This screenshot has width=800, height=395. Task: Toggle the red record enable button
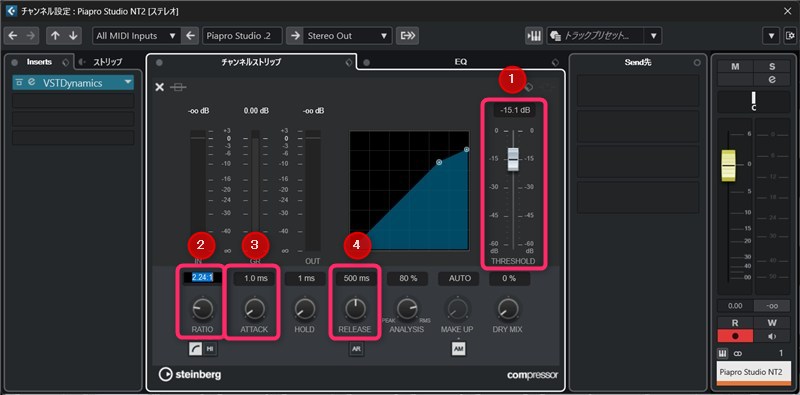click(735, 336)
